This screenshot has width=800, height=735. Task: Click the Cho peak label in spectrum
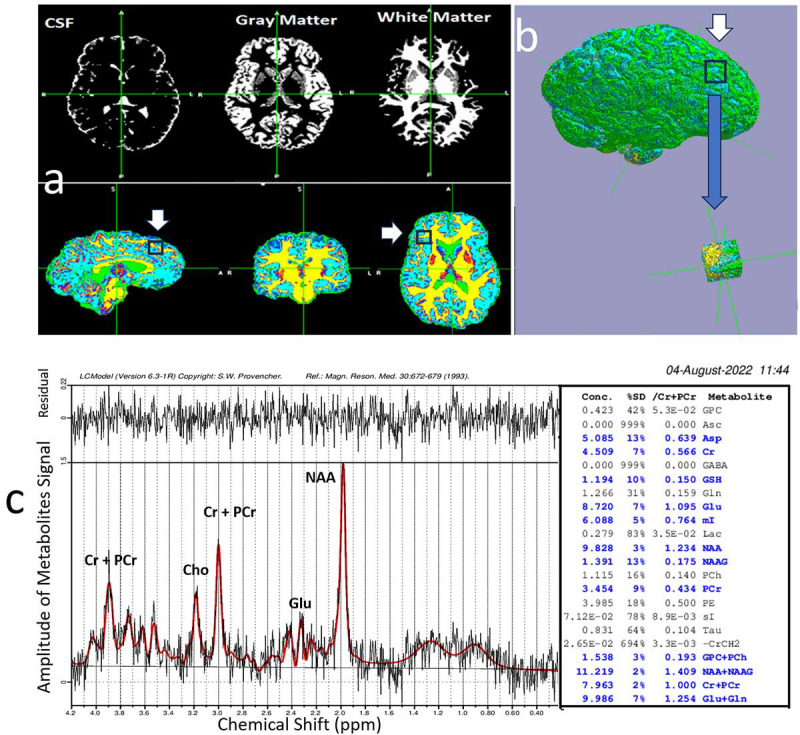coord(195,569)
